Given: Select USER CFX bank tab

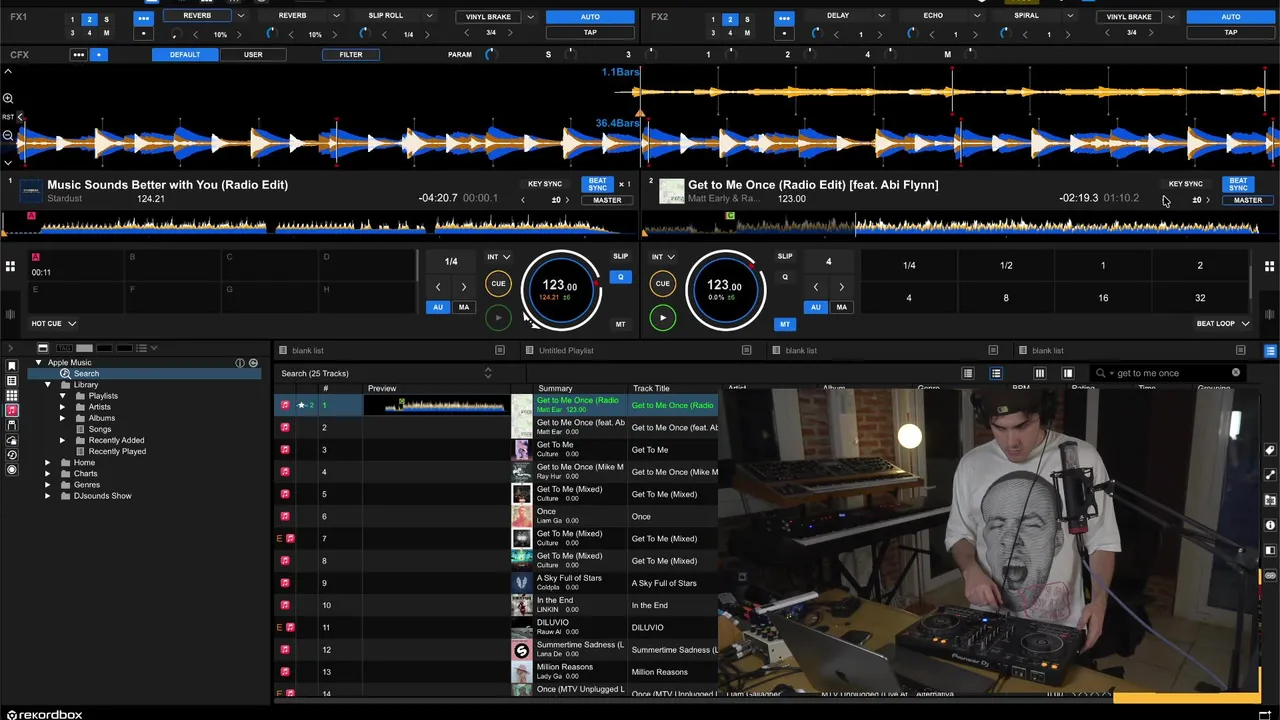Looking at the screenshot, I should pos(253,54).
